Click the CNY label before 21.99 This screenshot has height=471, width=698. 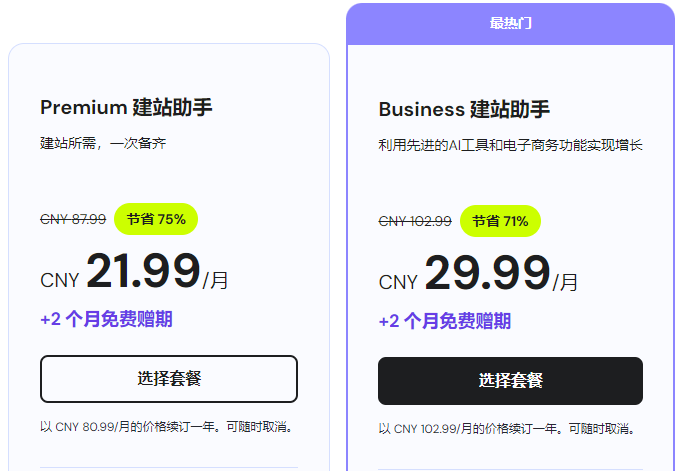[59, 281]
